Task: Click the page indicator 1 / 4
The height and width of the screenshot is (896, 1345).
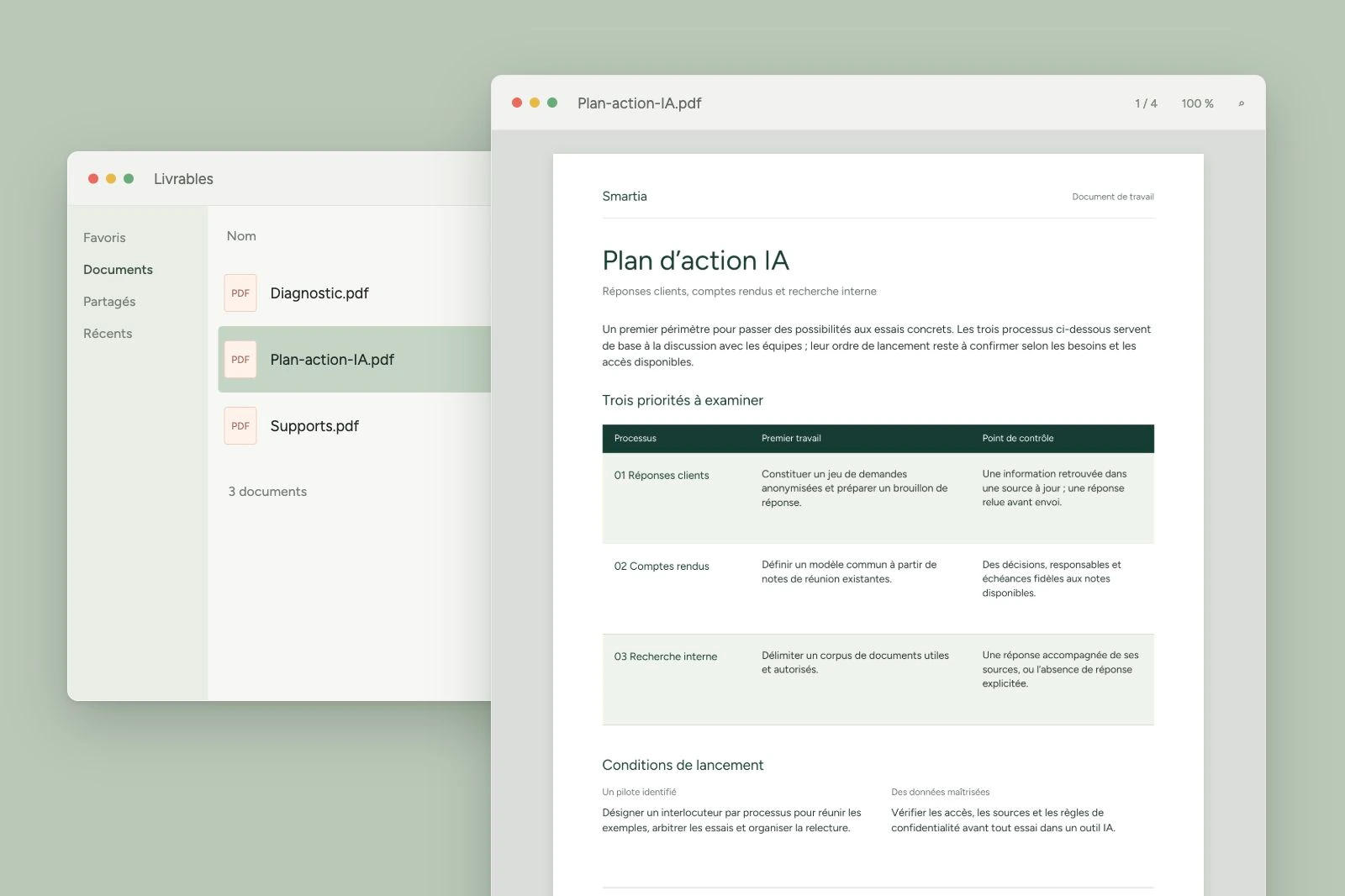Action: coord(1146,103)
